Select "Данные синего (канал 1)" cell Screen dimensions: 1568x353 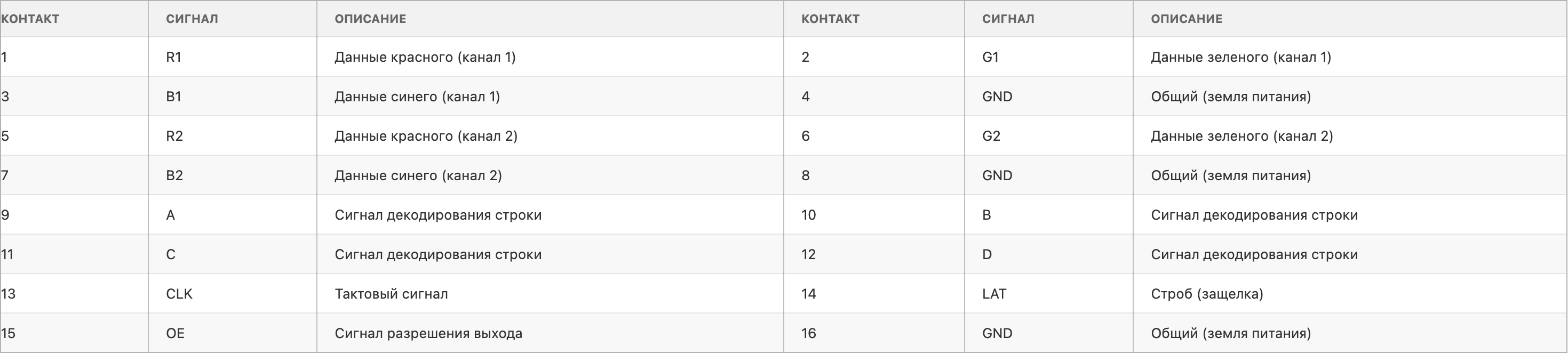[x=417, y=97]
